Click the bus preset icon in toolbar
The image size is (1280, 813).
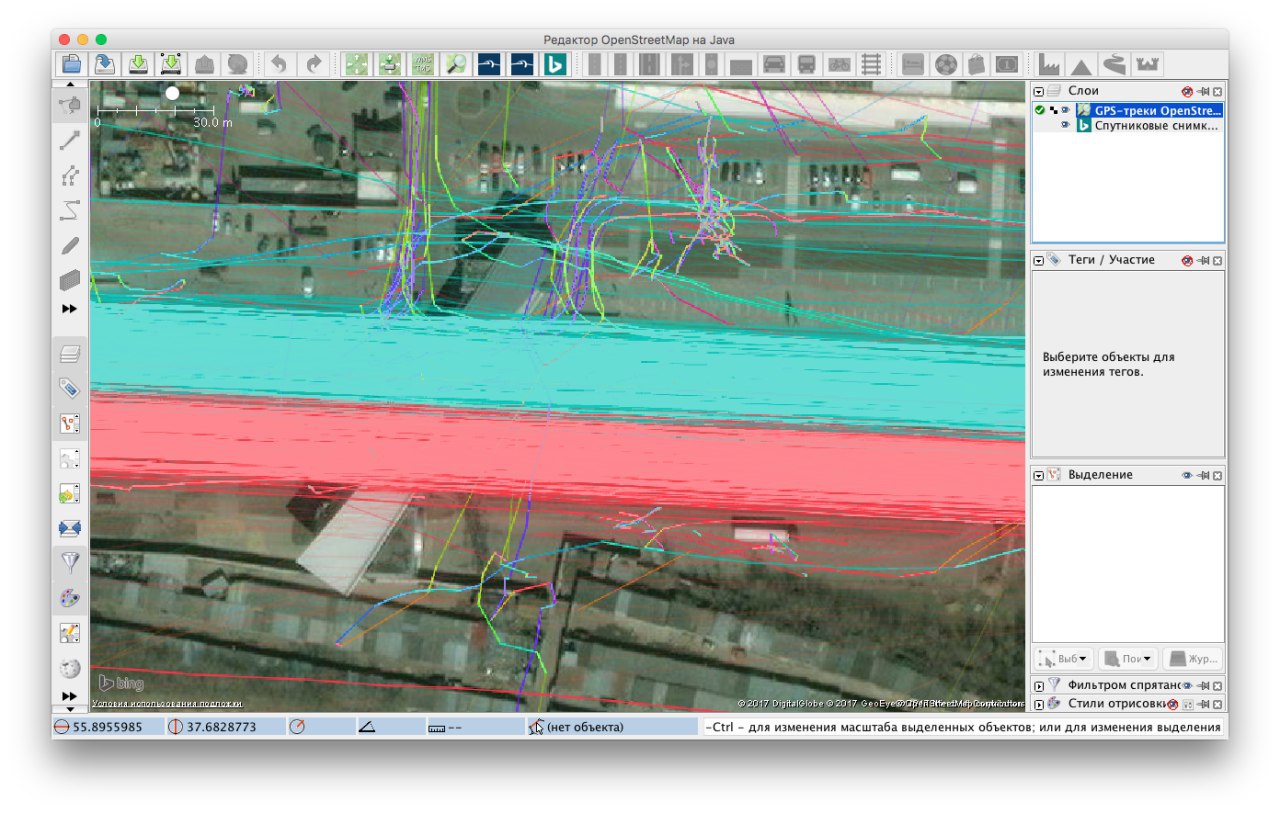click(806, 64)
